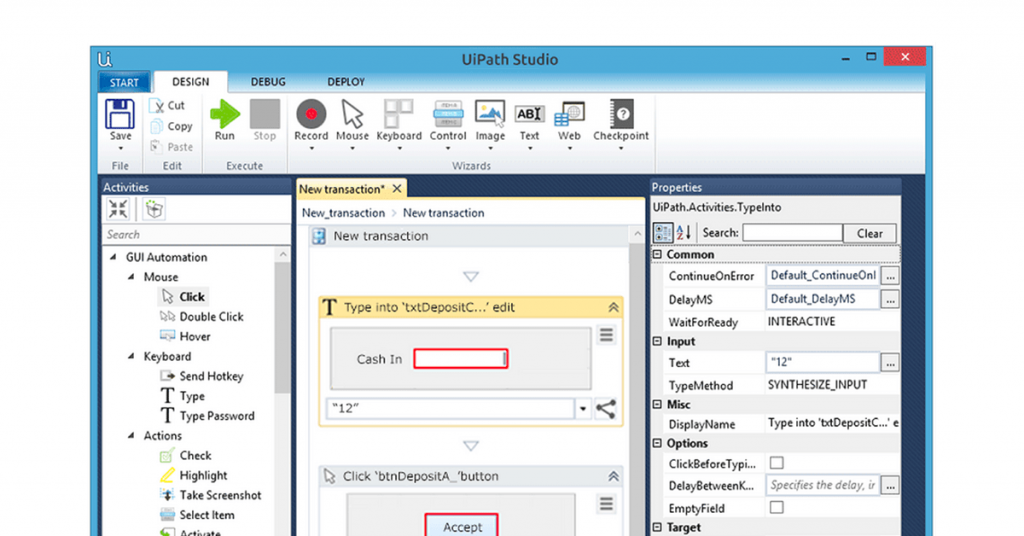
Task: Click New_transaction breadcrumb link
Action: point(344,213)
